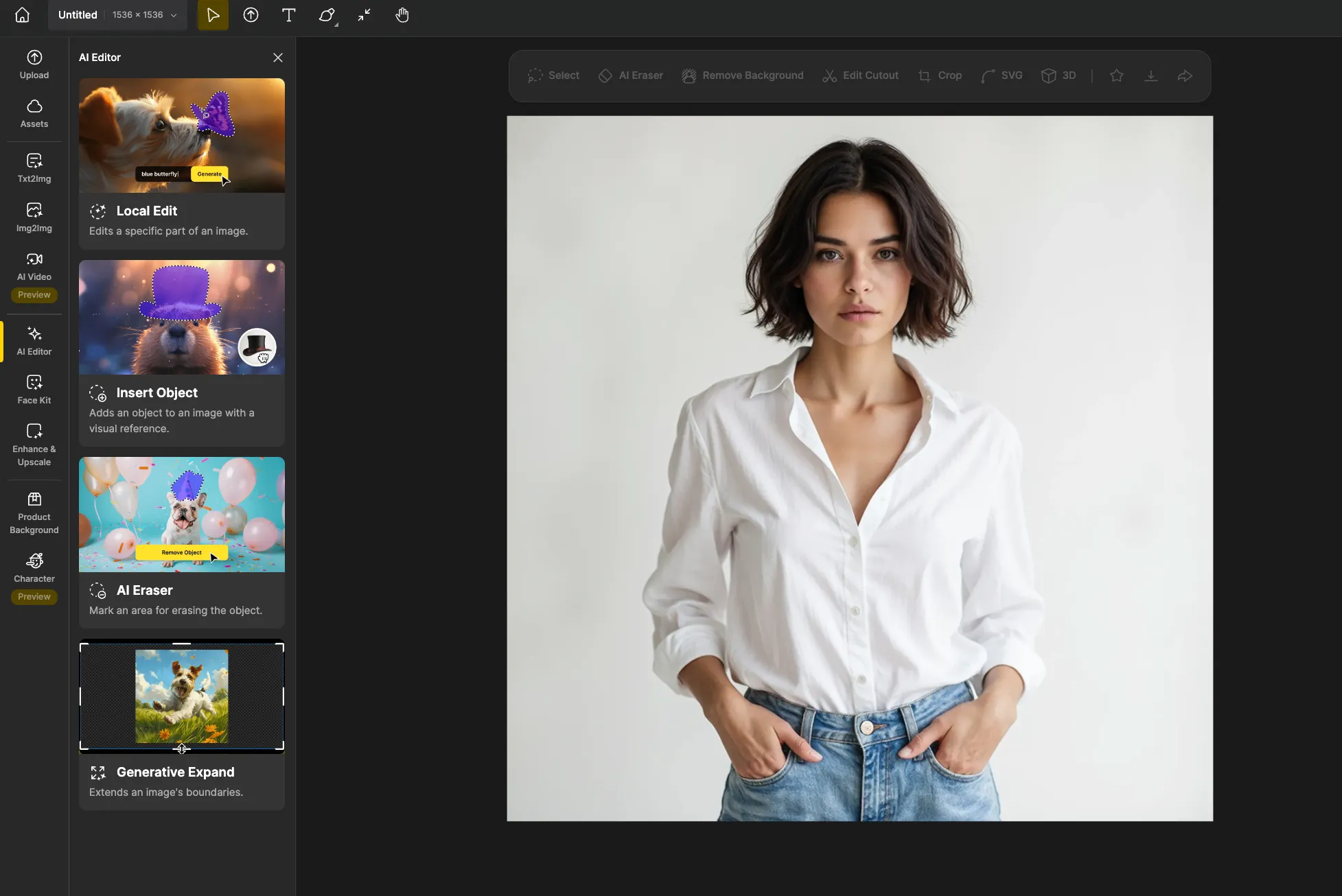This screenshot has height=896, width=1342.
Task: Click the Local Edit sparkle icon
Action: [x=97, y=211]
